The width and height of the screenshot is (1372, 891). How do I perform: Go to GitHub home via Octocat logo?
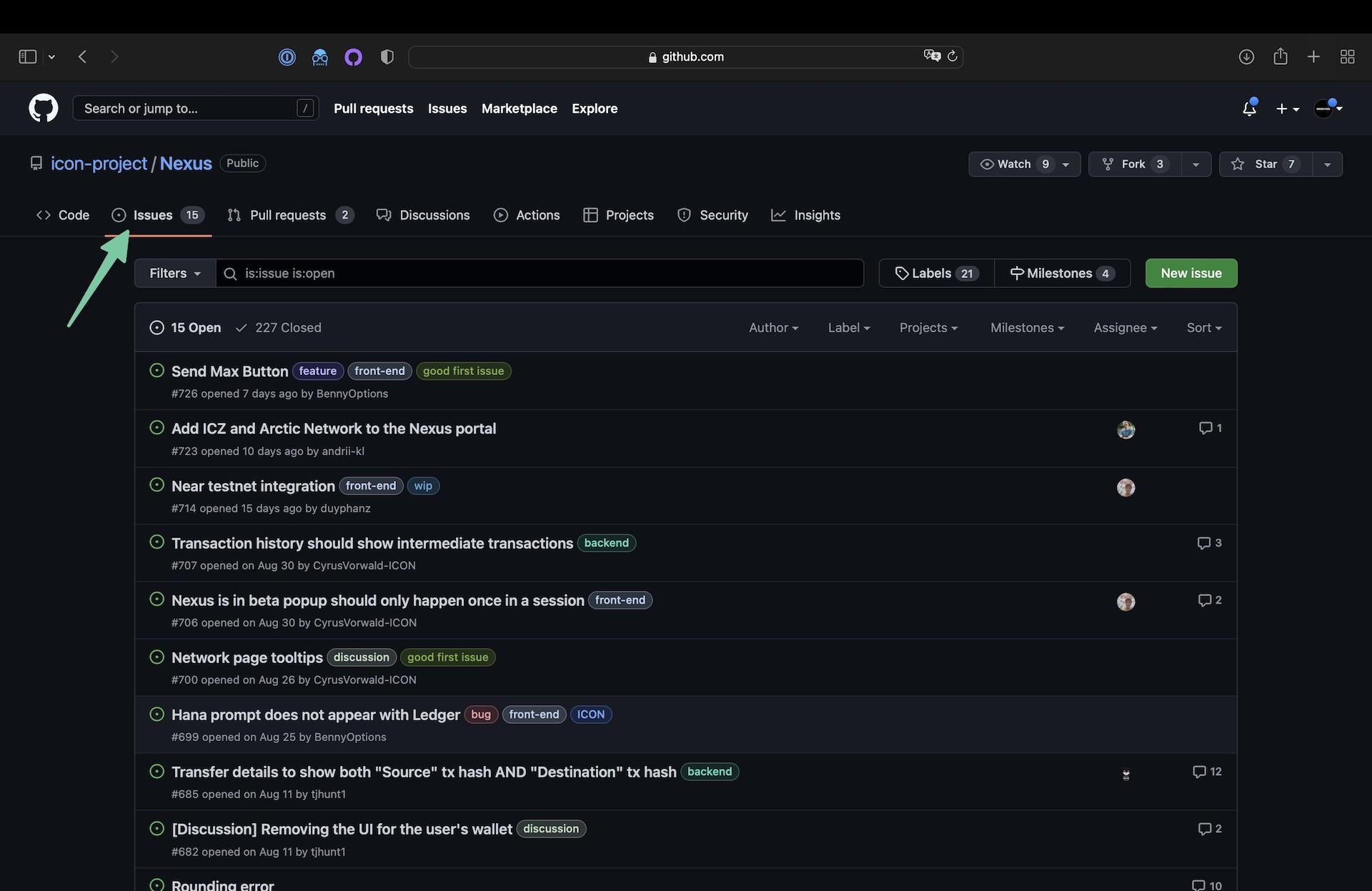(x=44, y=108)
